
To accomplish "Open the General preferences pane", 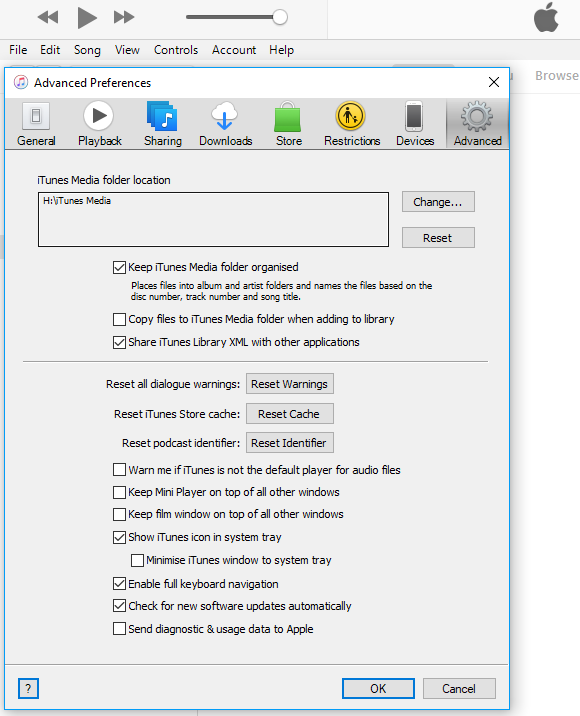I will [36, 124].
